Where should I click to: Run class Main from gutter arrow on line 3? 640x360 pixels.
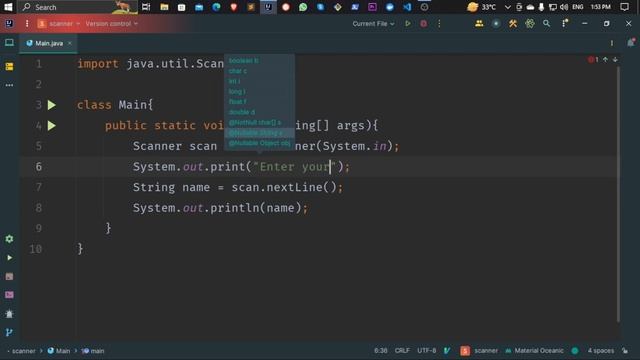click(51, 105)
